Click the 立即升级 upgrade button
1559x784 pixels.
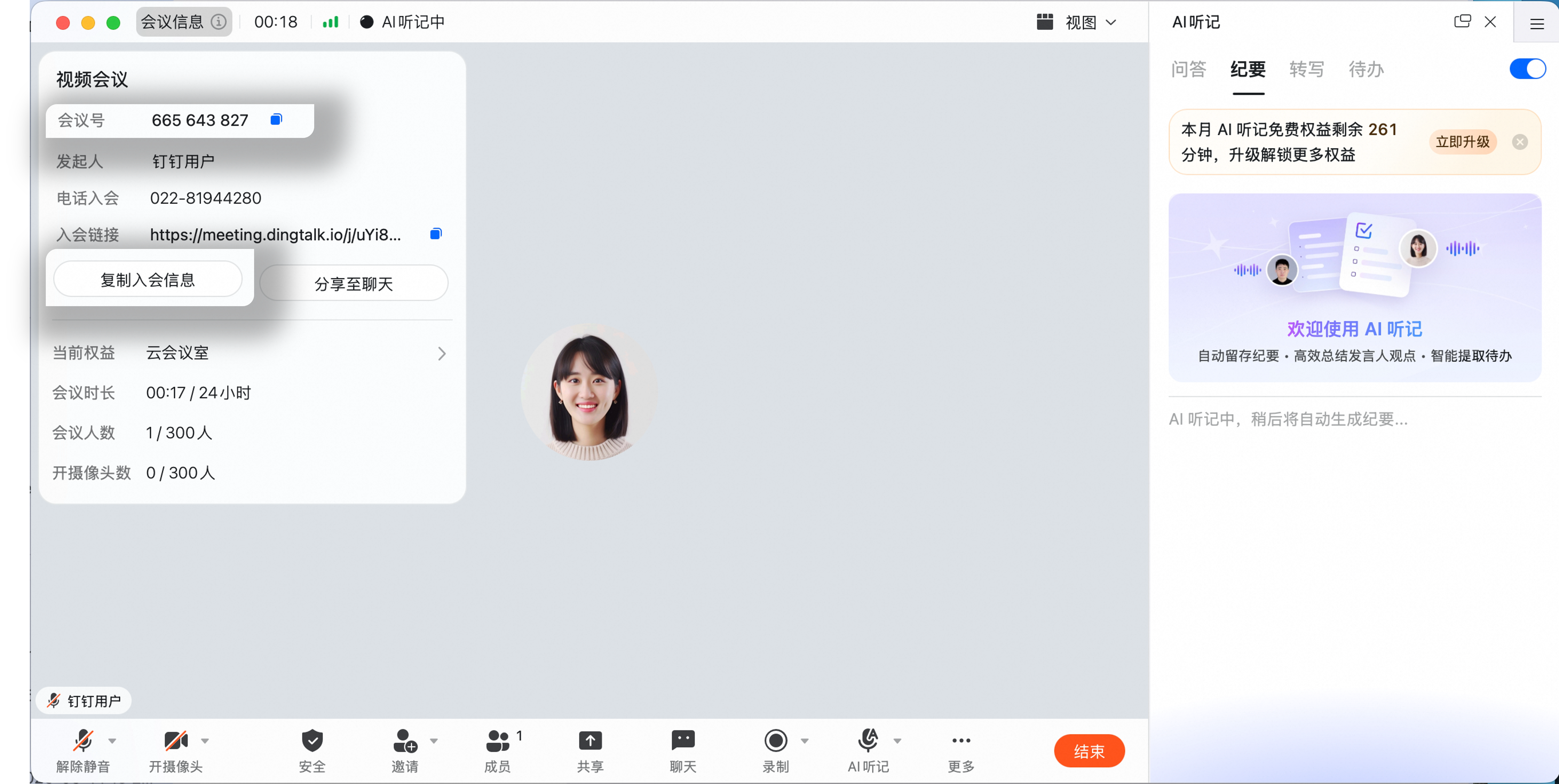pos(1462,142)
